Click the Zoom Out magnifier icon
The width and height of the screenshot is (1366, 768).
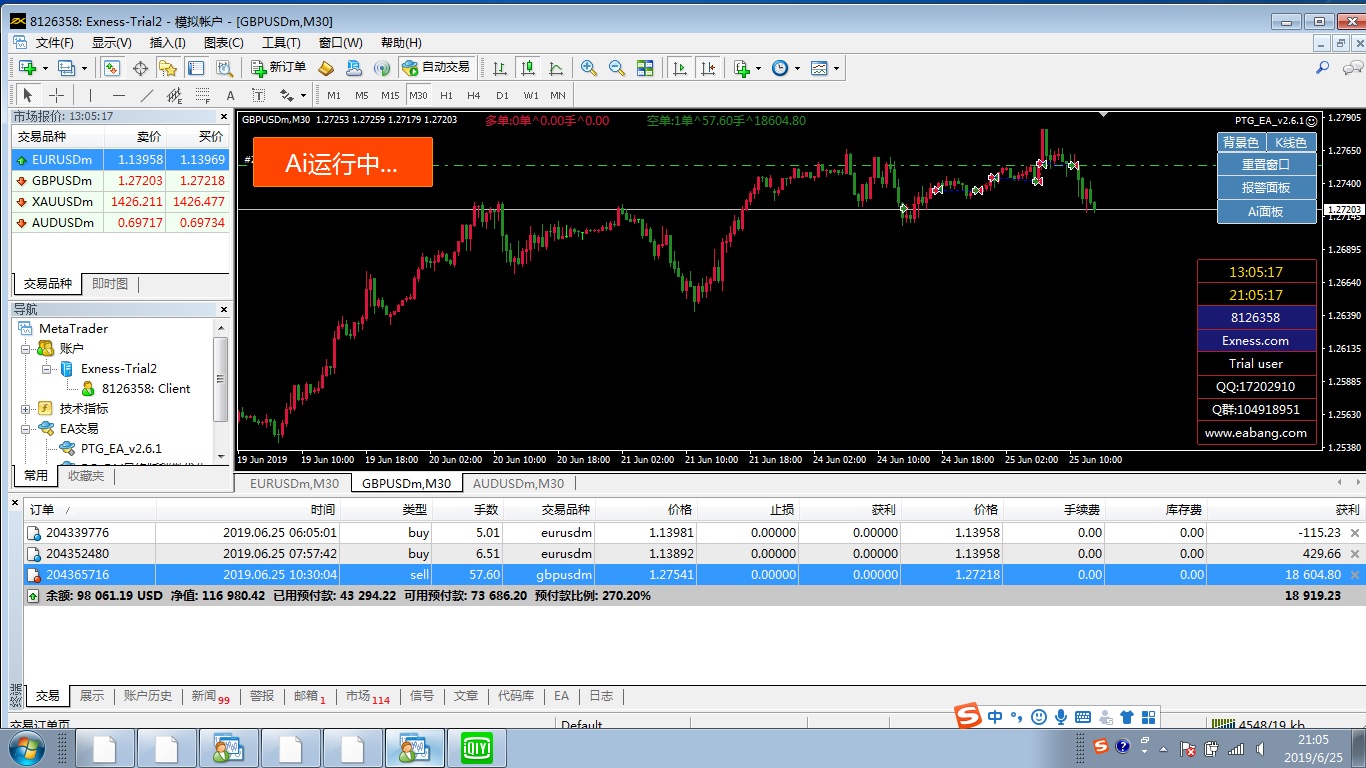point(617,68)
